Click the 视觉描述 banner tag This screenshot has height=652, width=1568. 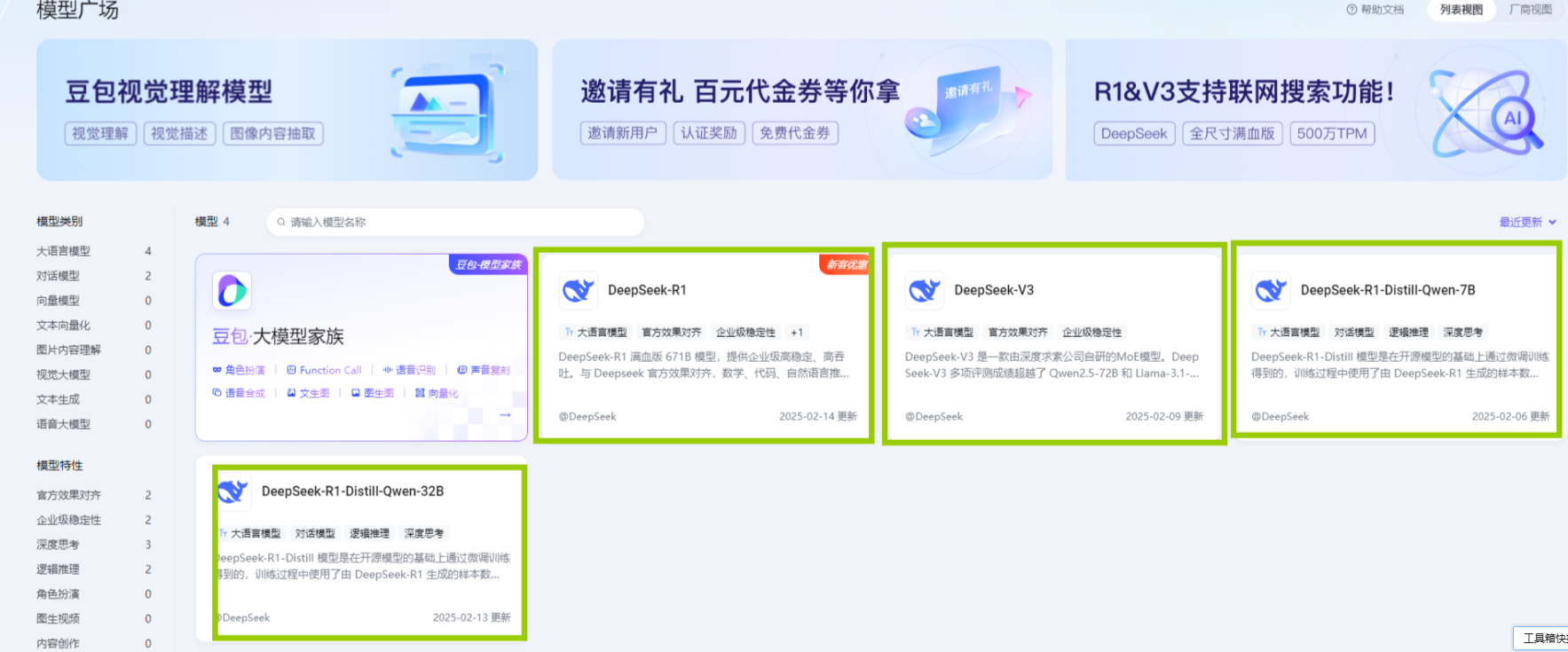pyautogui.click(x=179, y=133)
